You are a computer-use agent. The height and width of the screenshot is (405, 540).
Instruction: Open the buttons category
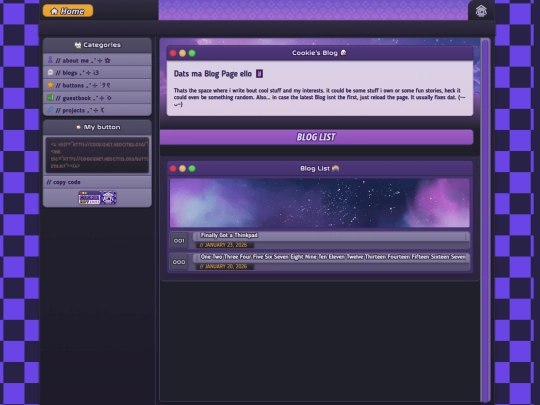coord(97,85)
